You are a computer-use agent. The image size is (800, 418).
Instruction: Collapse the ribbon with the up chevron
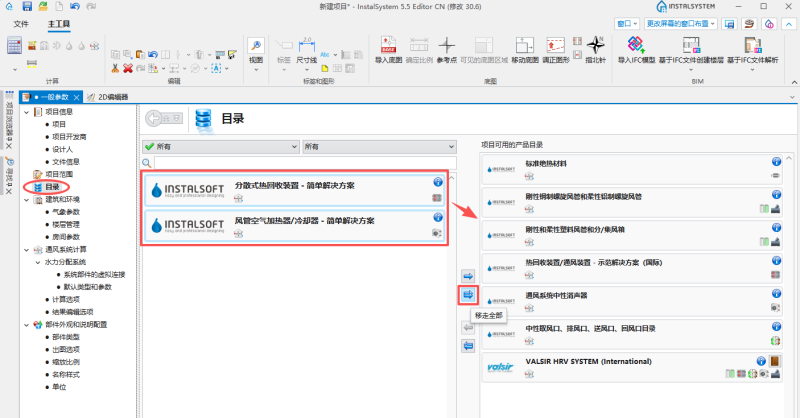click(x=789, y=24)
